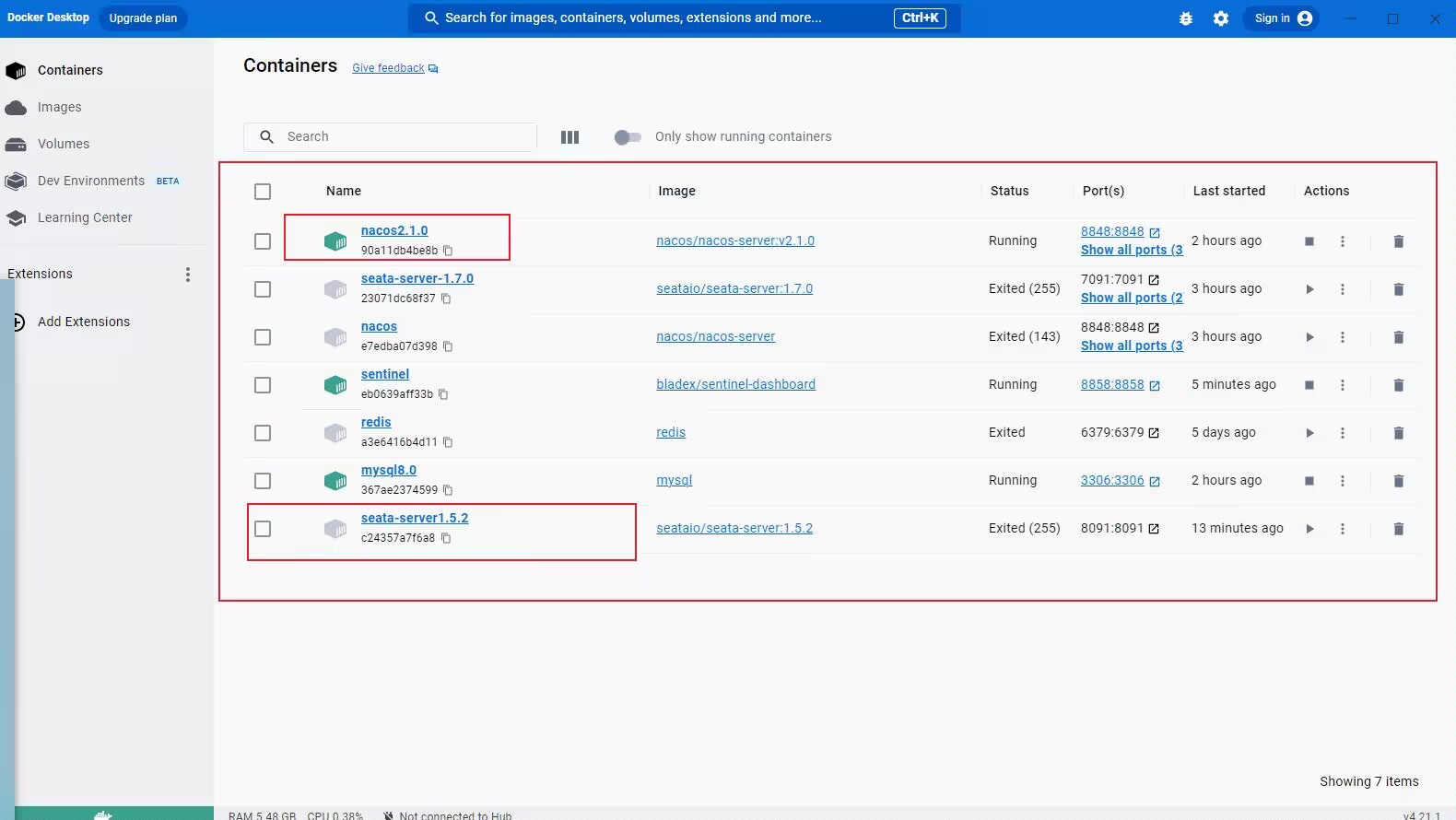Stop the sentinel container
This screenshot has height=820, width=1456.
(1309, 385)
